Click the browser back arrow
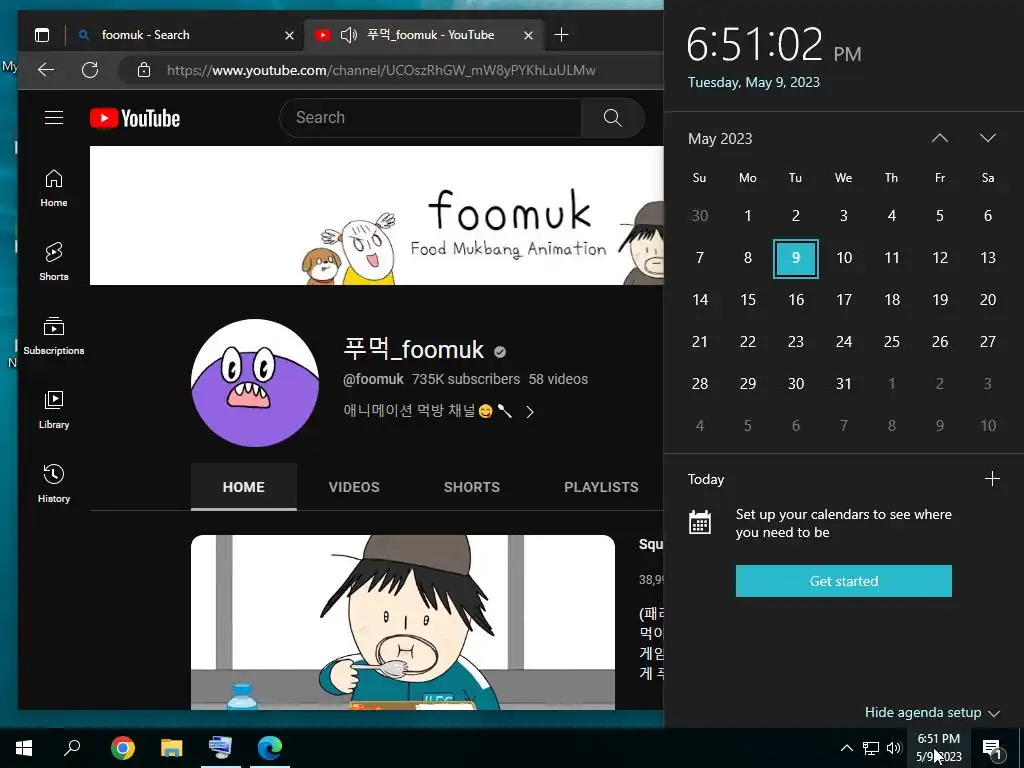The width and height of the screenshot is (1024, 768). pyautogui.click(x=46, y=70)
